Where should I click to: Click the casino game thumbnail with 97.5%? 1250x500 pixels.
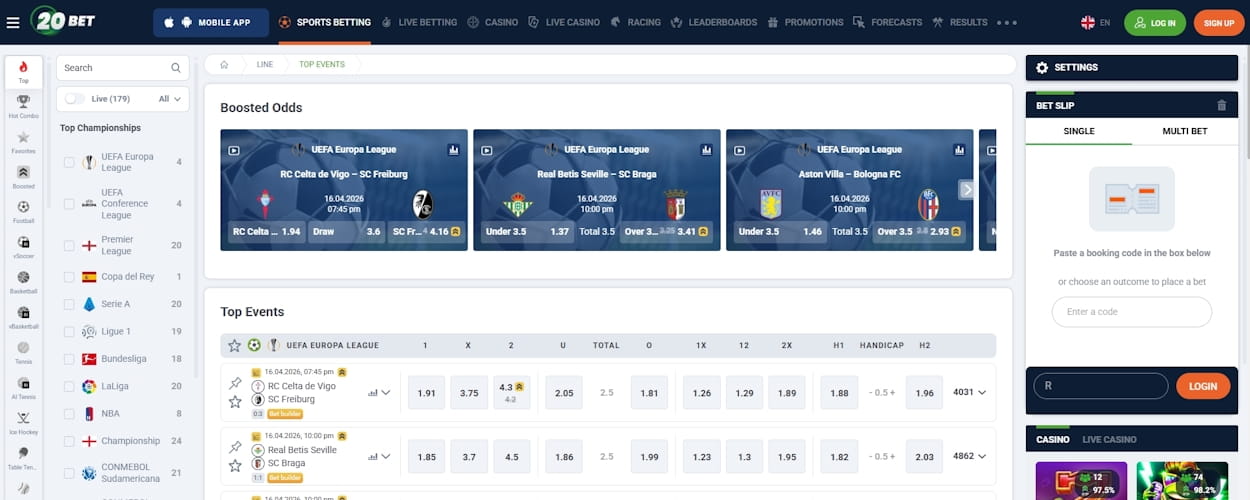(1080, 481)
